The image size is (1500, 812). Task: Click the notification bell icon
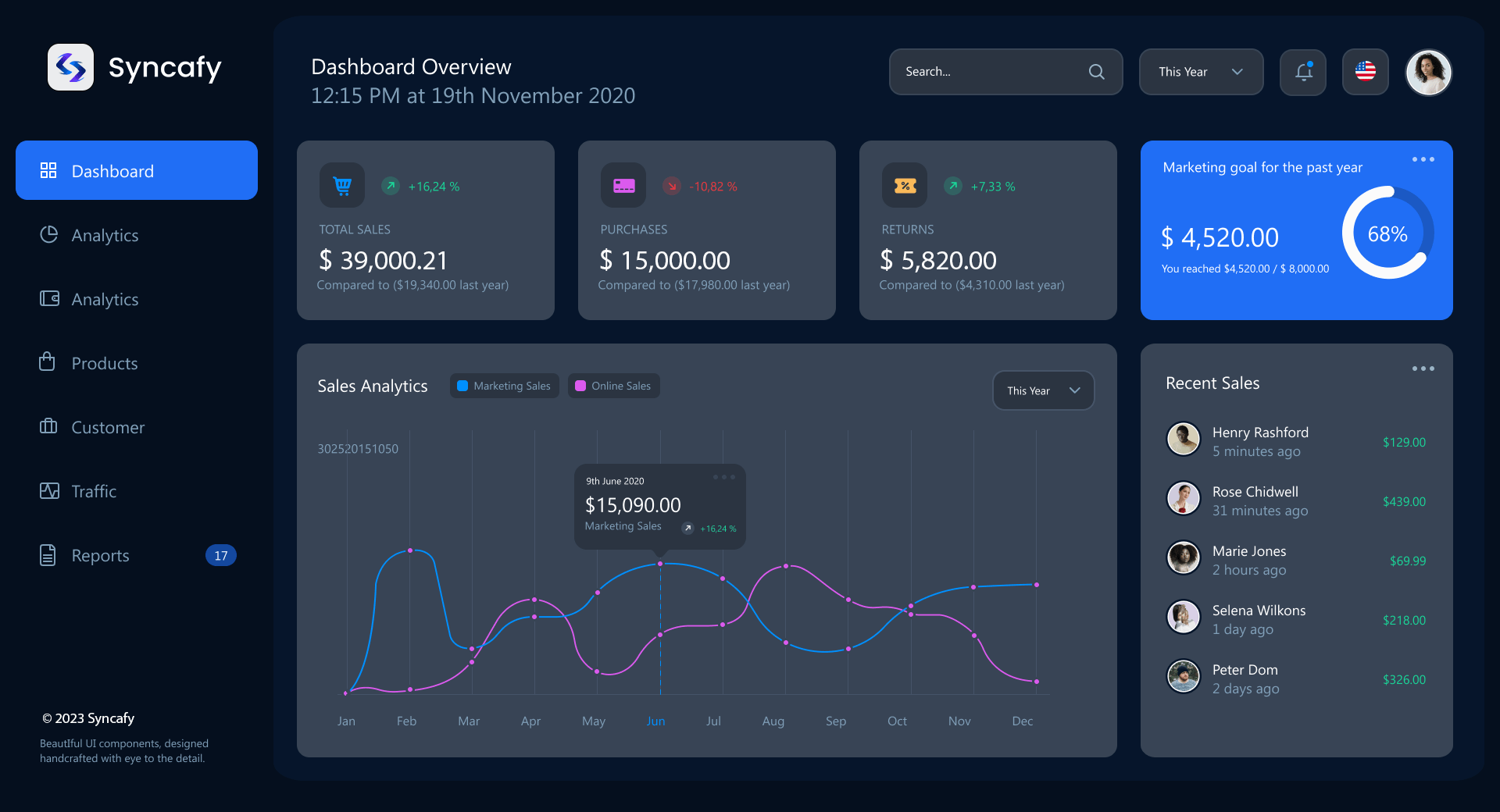pyautogui.click(x=1303, y=72)
